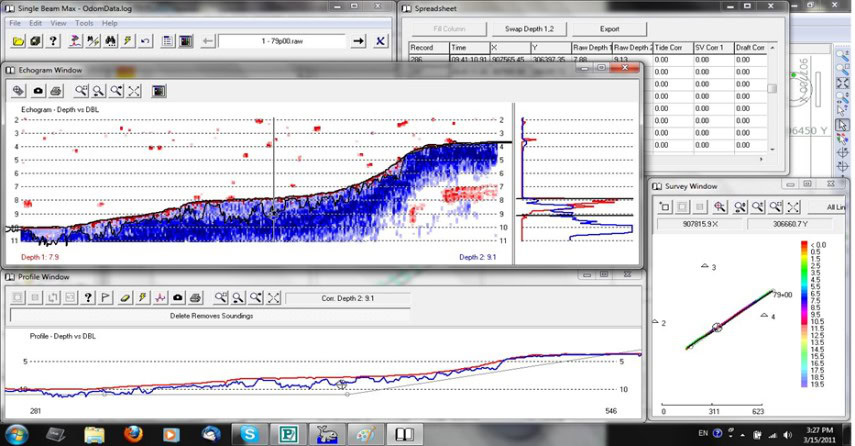The width and height of the screenshot is (855, 446).
Task: Open the Edit menu
Action: [x=35, y=23]
